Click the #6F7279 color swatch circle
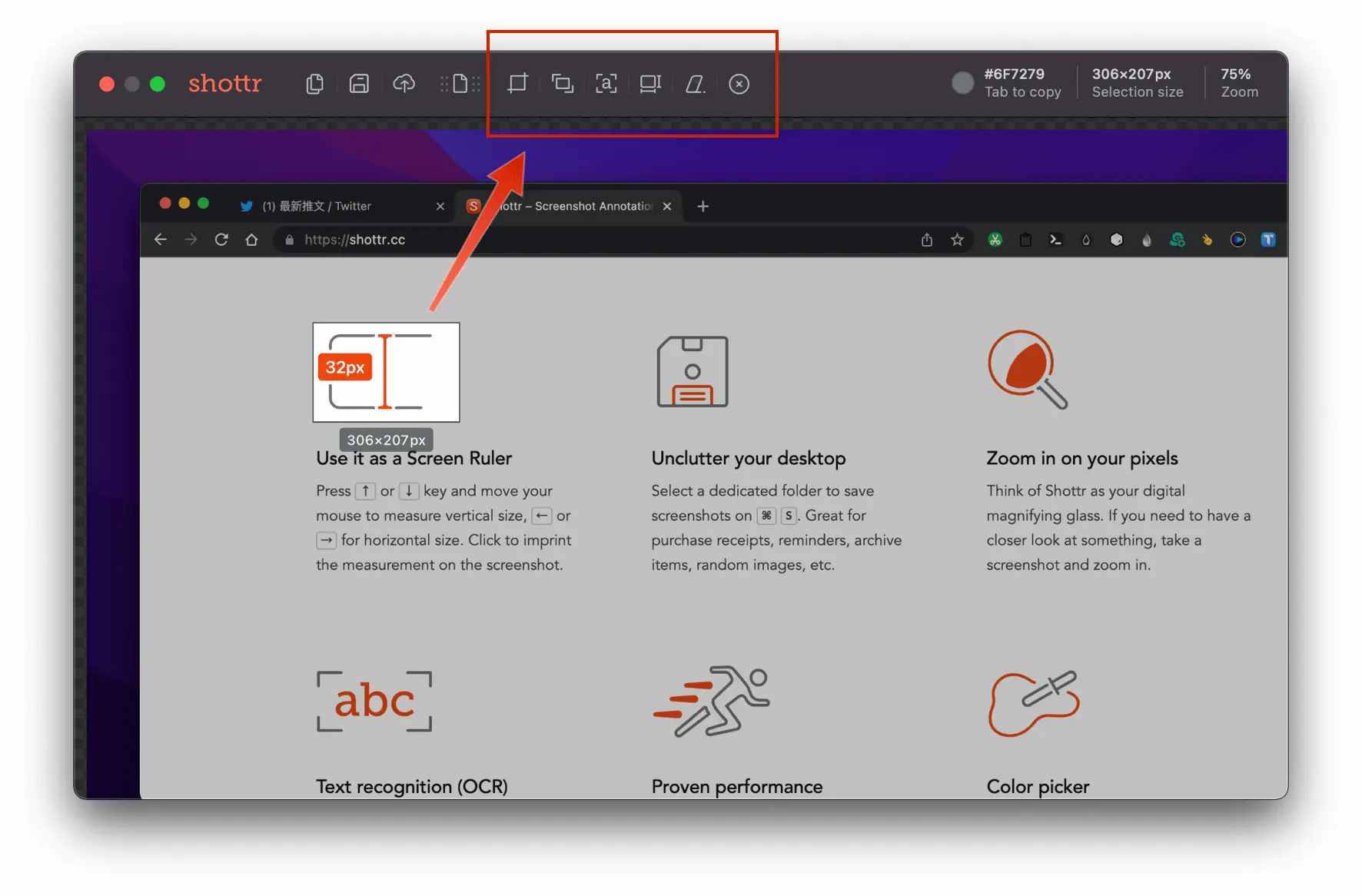This screenshot has height=896, width=1362. 962,83
